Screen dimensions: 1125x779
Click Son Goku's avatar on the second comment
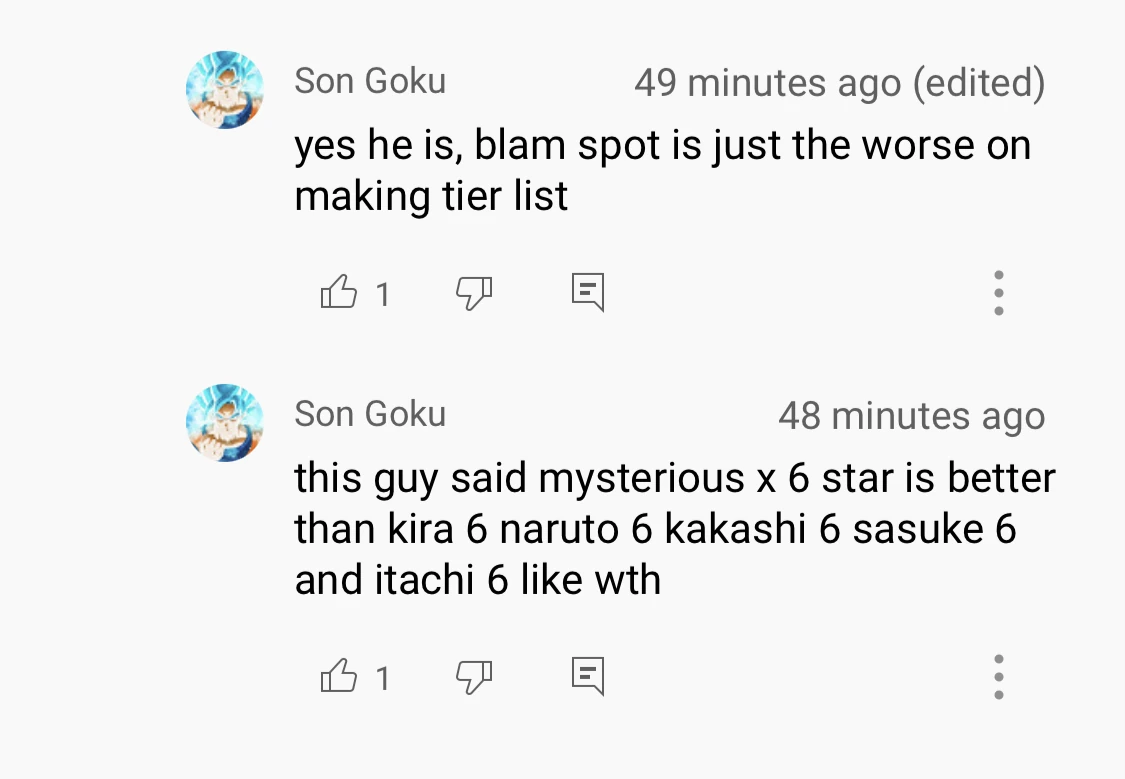point(224,423)
